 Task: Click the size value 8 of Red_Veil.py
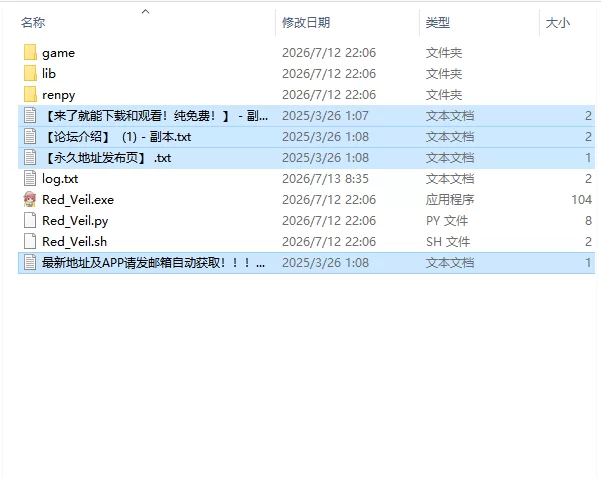click(x=588, y=220)
